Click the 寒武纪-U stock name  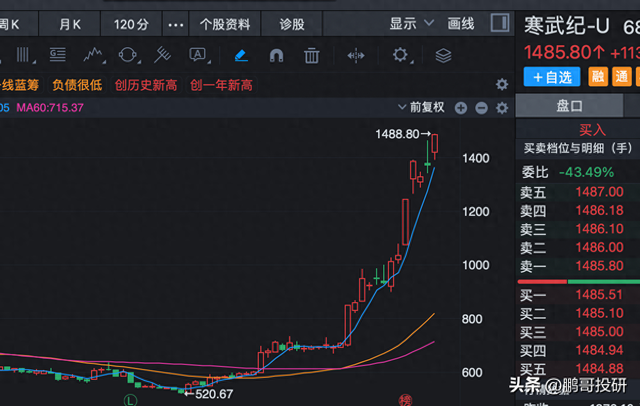tap(567, 26)
